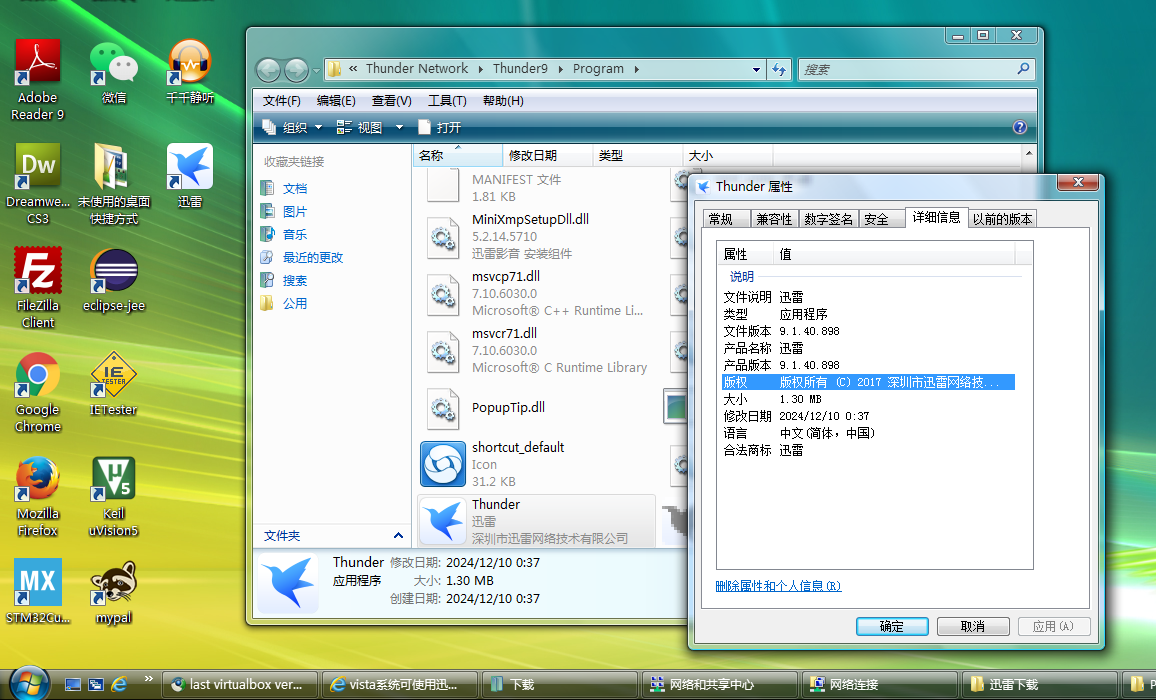Image resolution: width=1156 pixels, height=700 pixels.
Task: Select the 迅雷 desktop shortcut
Action: pos(189,176)
